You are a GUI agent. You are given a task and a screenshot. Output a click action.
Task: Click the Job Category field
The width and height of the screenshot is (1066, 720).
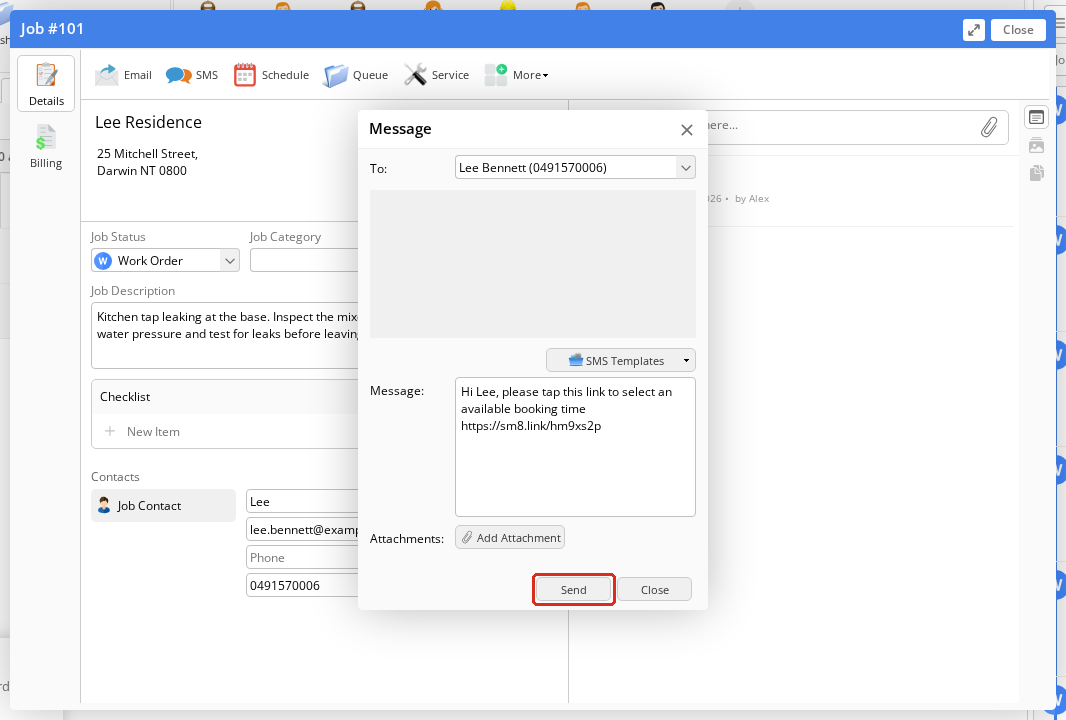coord(304,260)
